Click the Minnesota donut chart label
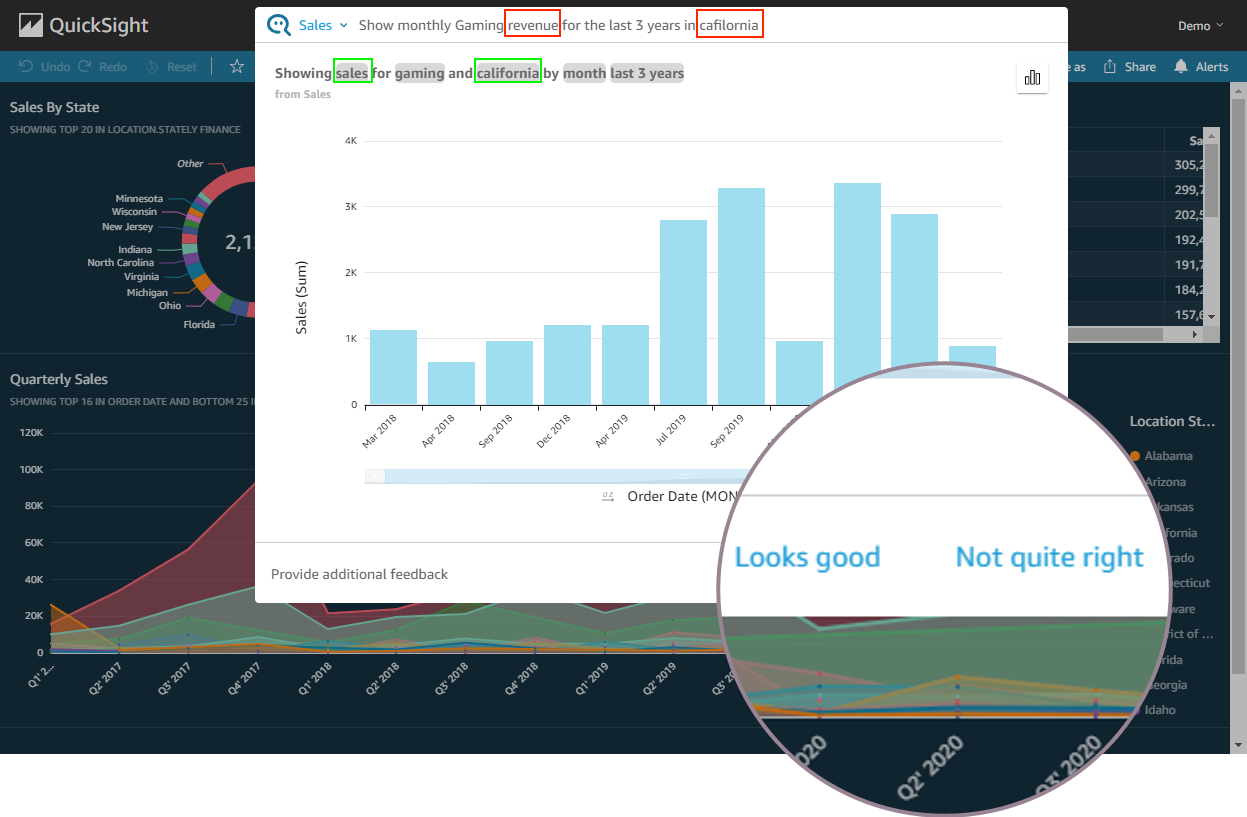 tap(139, 199)
